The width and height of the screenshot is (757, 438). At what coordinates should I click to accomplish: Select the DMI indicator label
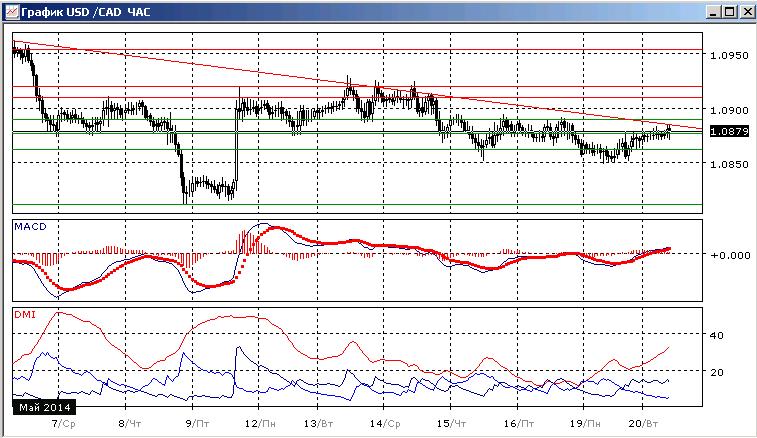(x=25, y=314)
